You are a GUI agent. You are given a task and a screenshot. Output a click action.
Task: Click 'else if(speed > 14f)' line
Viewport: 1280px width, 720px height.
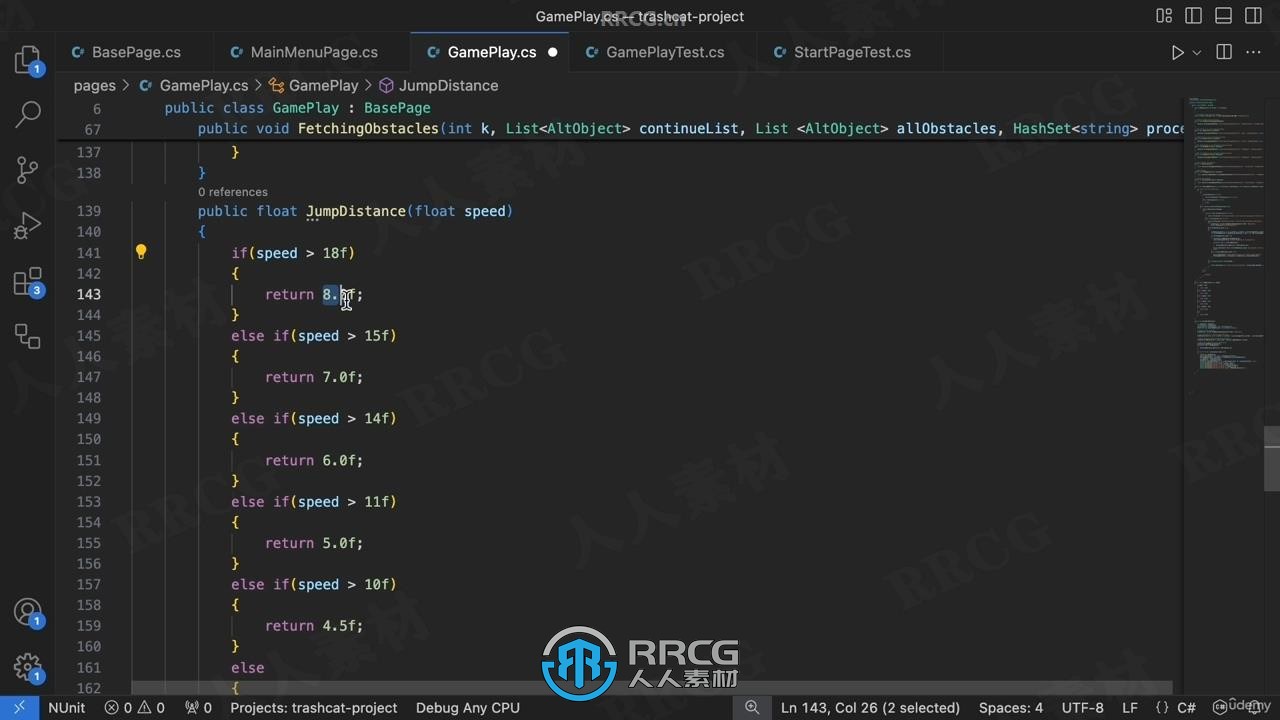point(314,419)
